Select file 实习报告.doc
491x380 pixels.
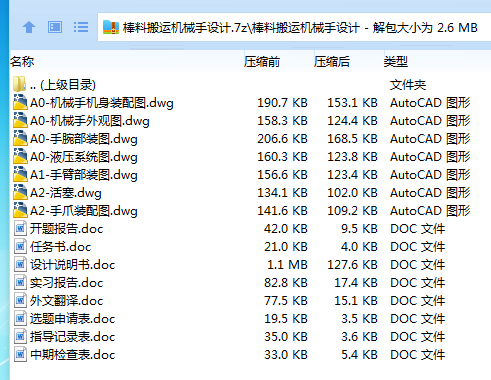[x=67, y=283]
